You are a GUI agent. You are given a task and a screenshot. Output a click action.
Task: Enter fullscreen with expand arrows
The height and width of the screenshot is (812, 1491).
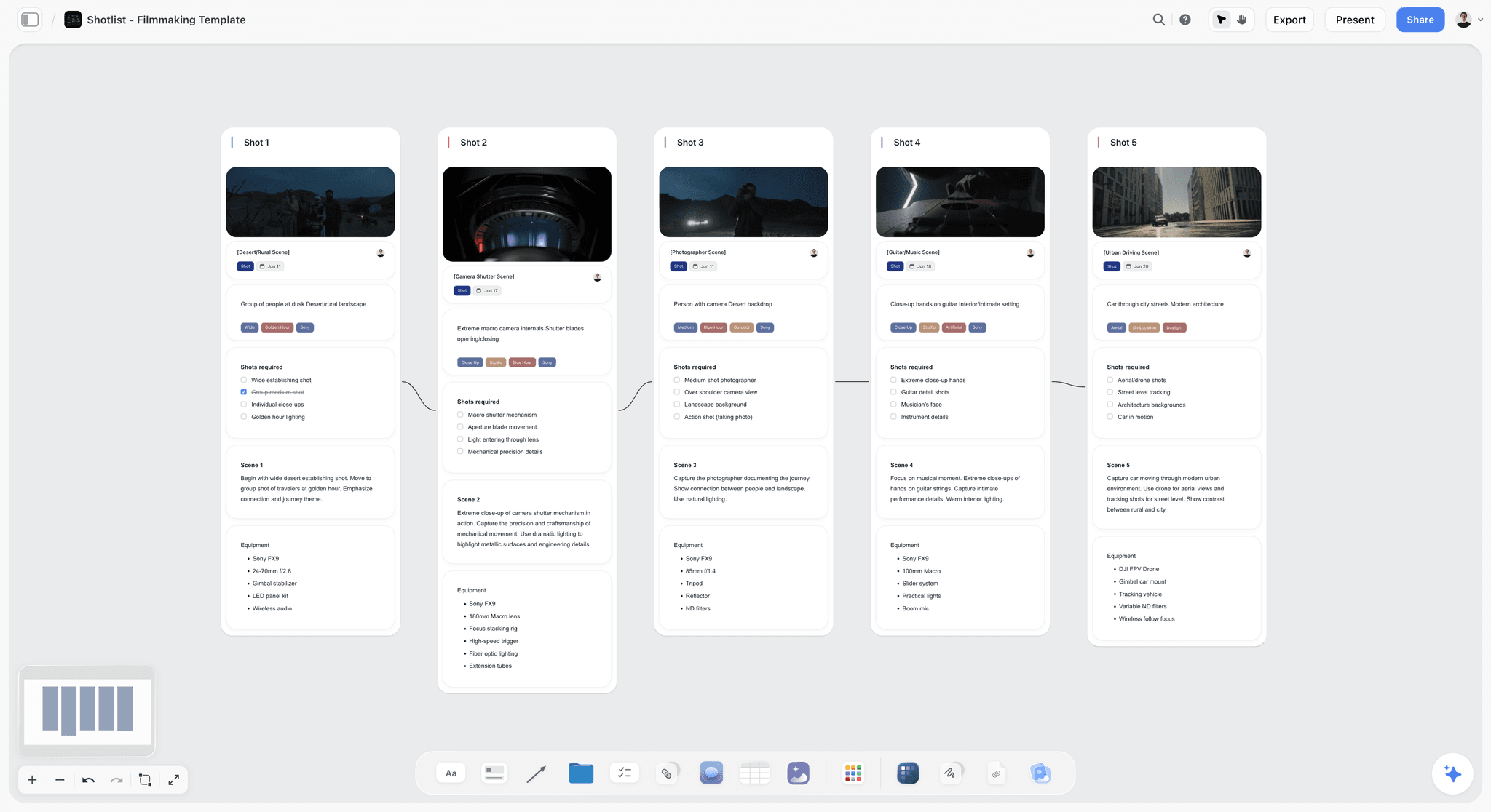coord(173,780)
